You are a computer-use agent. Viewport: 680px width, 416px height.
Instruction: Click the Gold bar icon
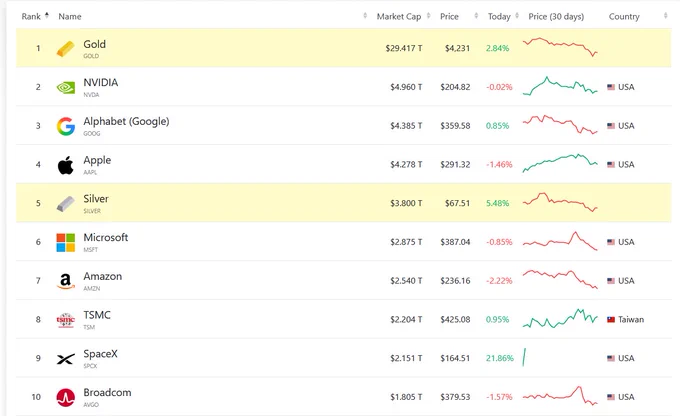pyautogui.click(x=65, y=49)
